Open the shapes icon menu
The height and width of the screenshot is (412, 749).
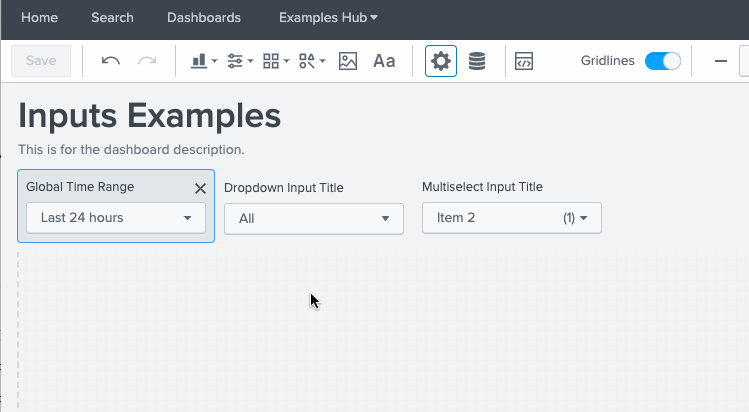coord(312,61)
